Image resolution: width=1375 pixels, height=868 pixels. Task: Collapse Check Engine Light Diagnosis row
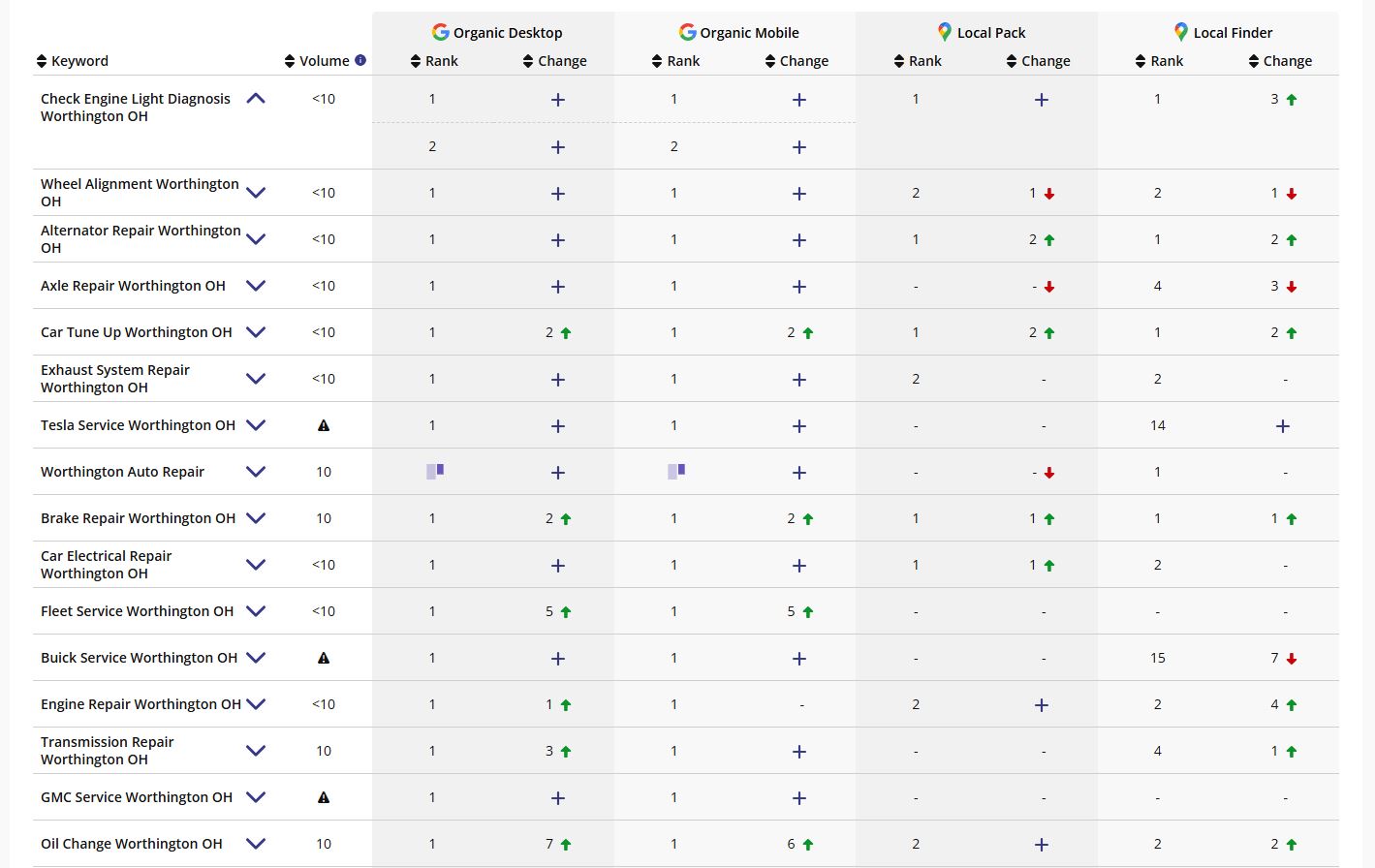(256, 99)
